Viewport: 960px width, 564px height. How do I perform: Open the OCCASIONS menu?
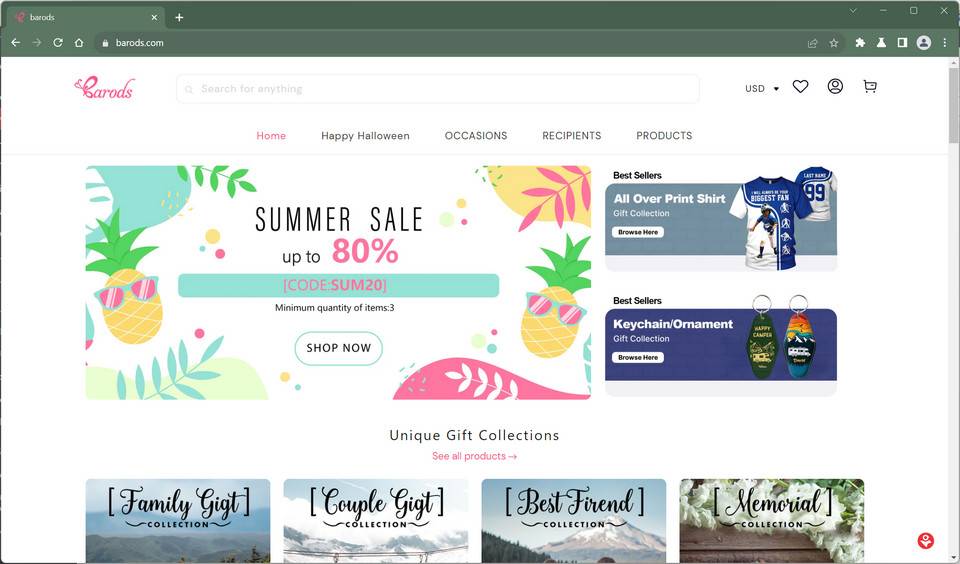tap(476, 135)
